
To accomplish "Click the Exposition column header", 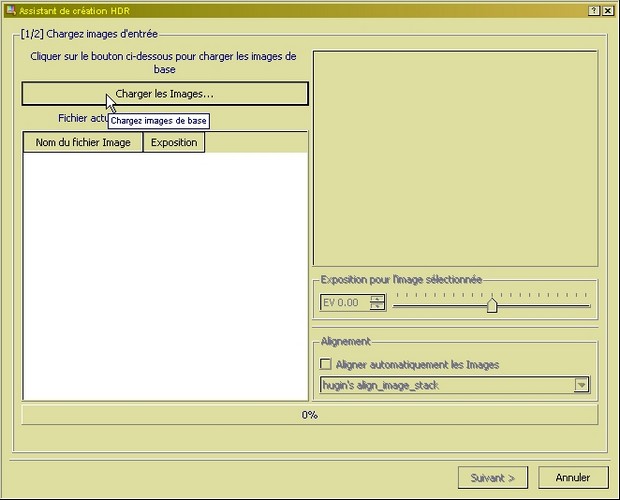I will pos(174,142).
